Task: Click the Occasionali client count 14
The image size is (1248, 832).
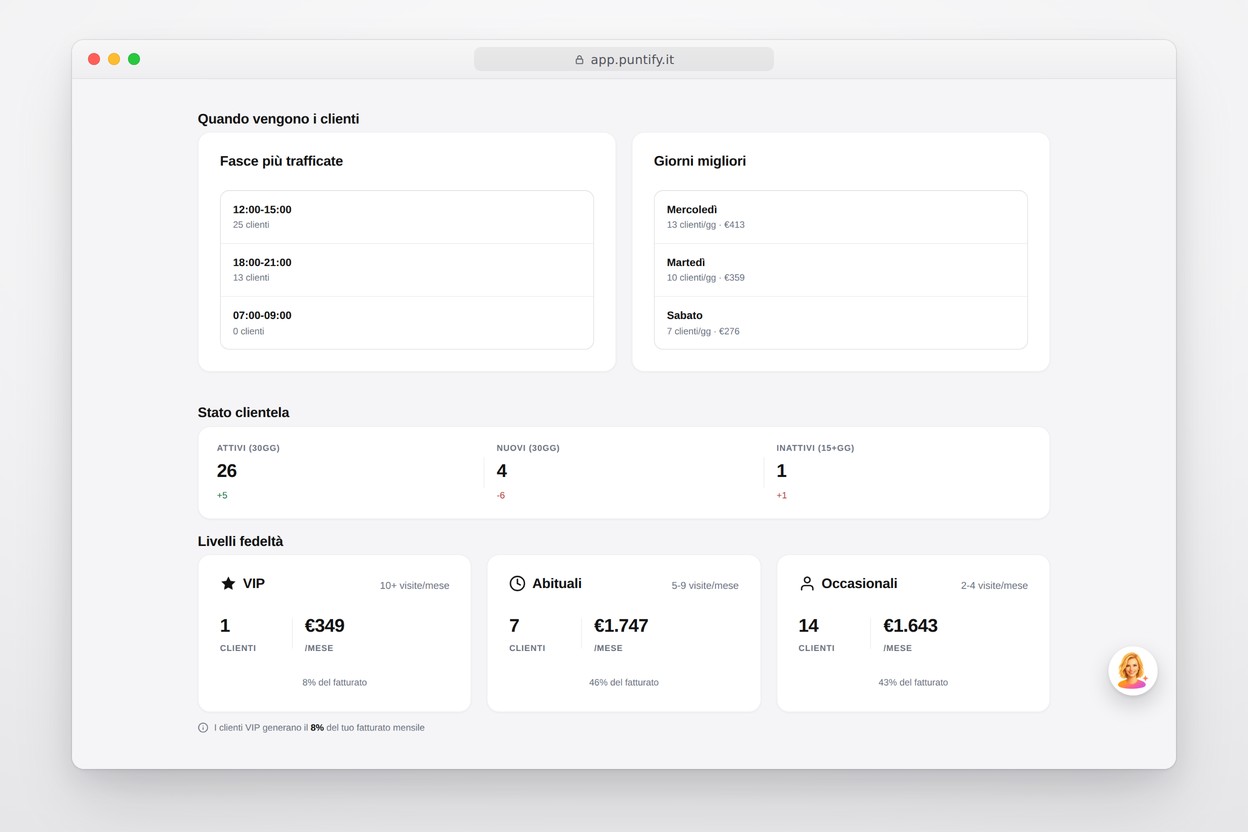Action: point(808,626)
